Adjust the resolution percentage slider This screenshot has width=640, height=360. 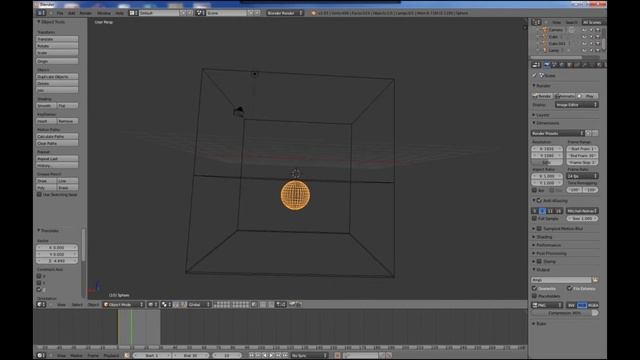547,162
